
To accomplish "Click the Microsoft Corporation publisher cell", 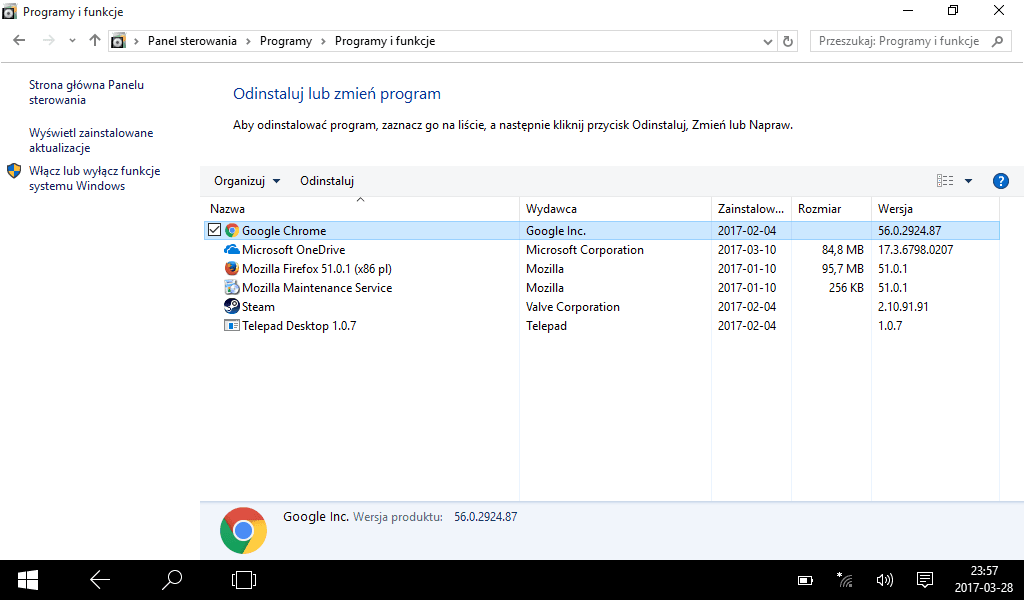I will (x=584, y=250).
